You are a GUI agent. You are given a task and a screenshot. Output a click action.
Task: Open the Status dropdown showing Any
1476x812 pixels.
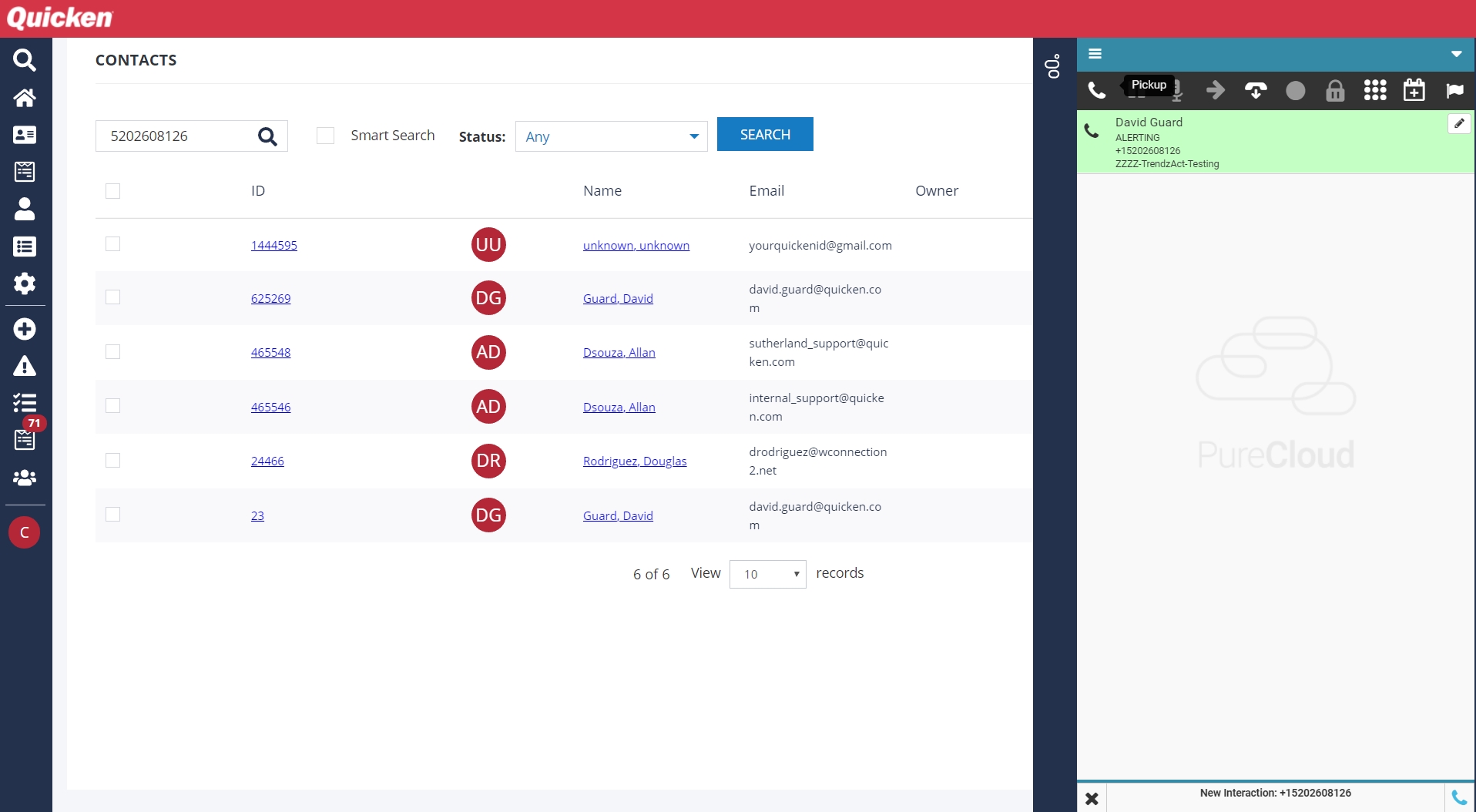611,136
